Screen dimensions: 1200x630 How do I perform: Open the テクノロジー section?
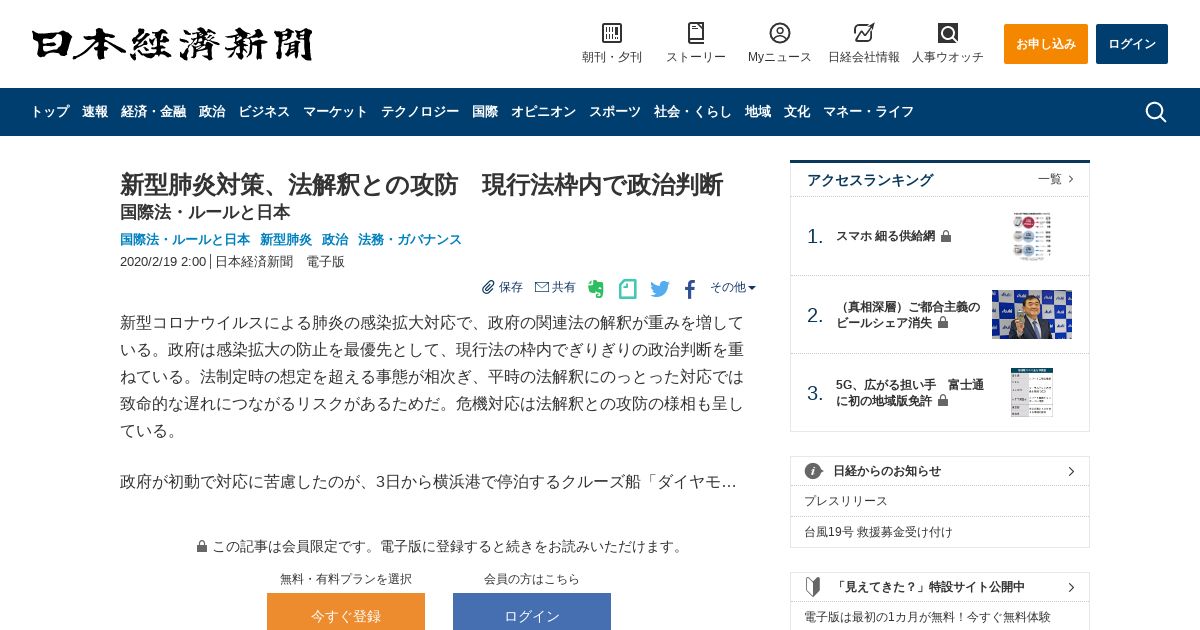click(x=420, y=112)
